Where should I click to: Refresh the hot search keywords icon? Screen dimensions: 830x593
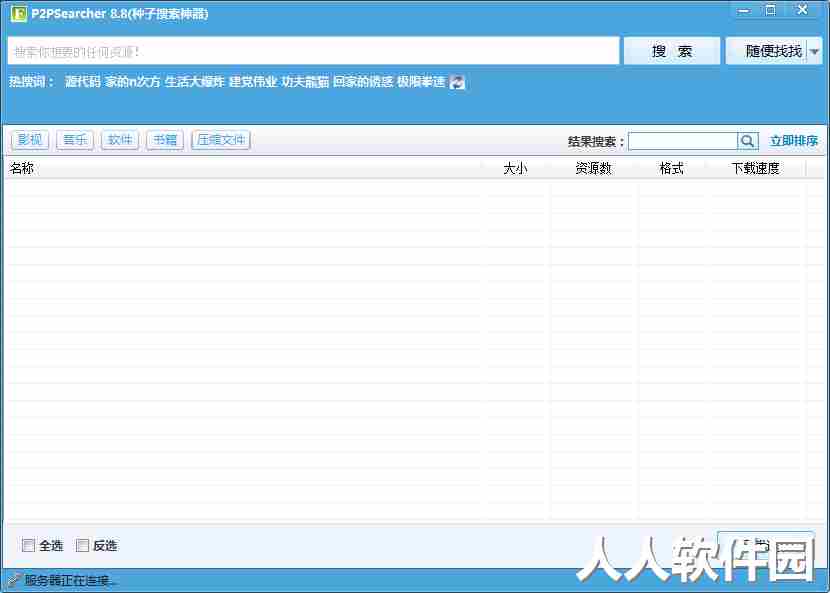coord(457,82)
